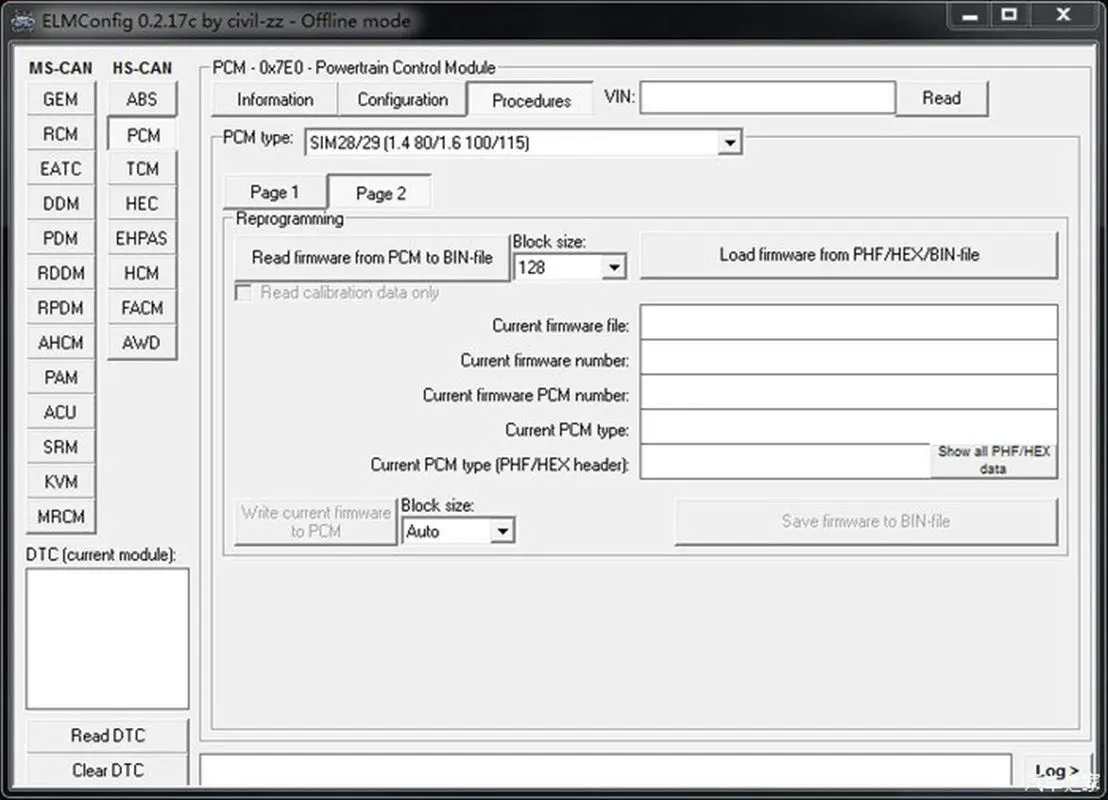Select the HEC module

tap(142, 204)
